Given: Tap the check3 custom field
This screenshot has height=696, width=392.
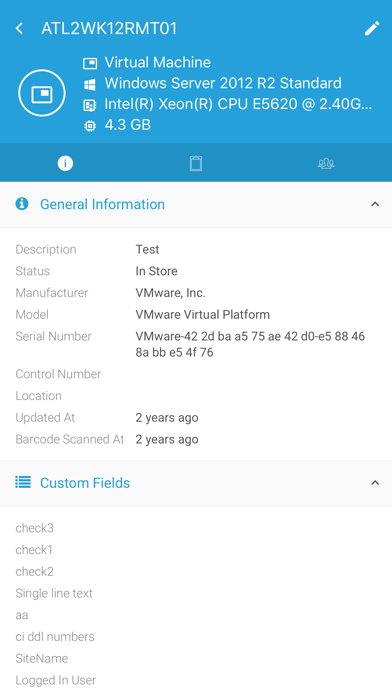Looking at the screenshot, I should [x=35, y=528].
